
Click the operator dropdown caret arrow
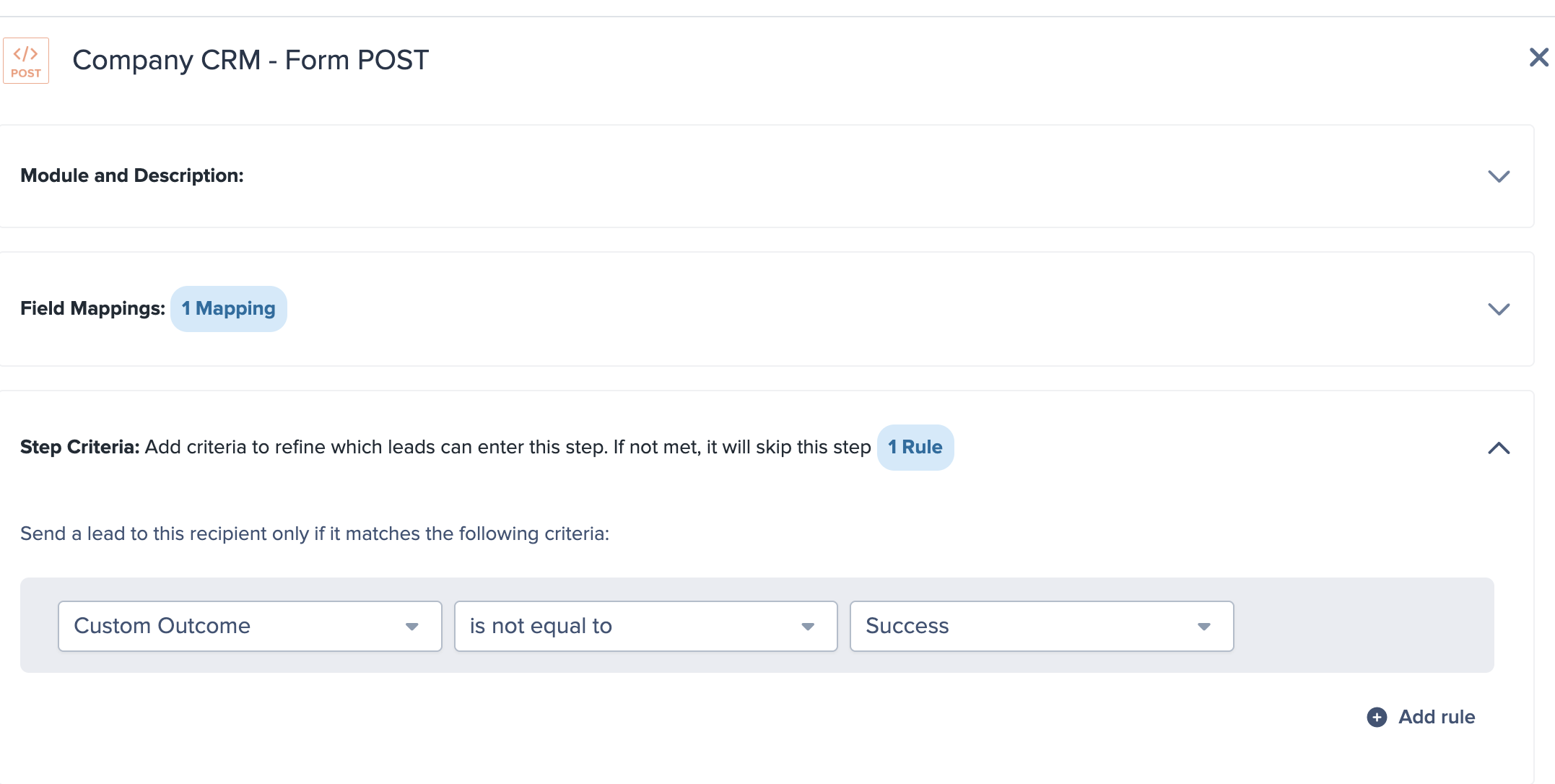click(x=808, y=627)
